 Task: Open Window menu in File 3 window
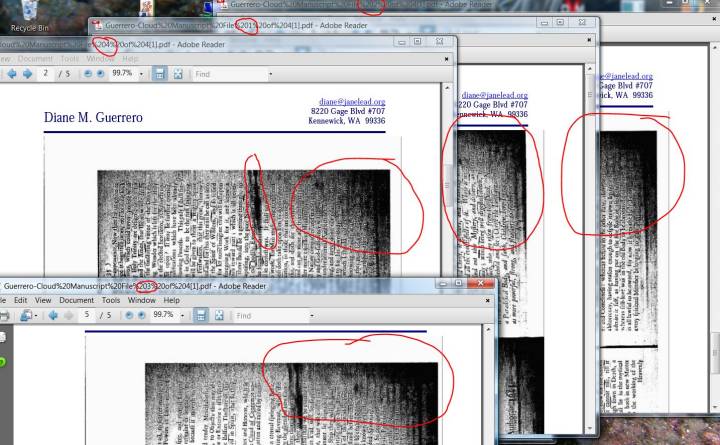tap(141, 300)
